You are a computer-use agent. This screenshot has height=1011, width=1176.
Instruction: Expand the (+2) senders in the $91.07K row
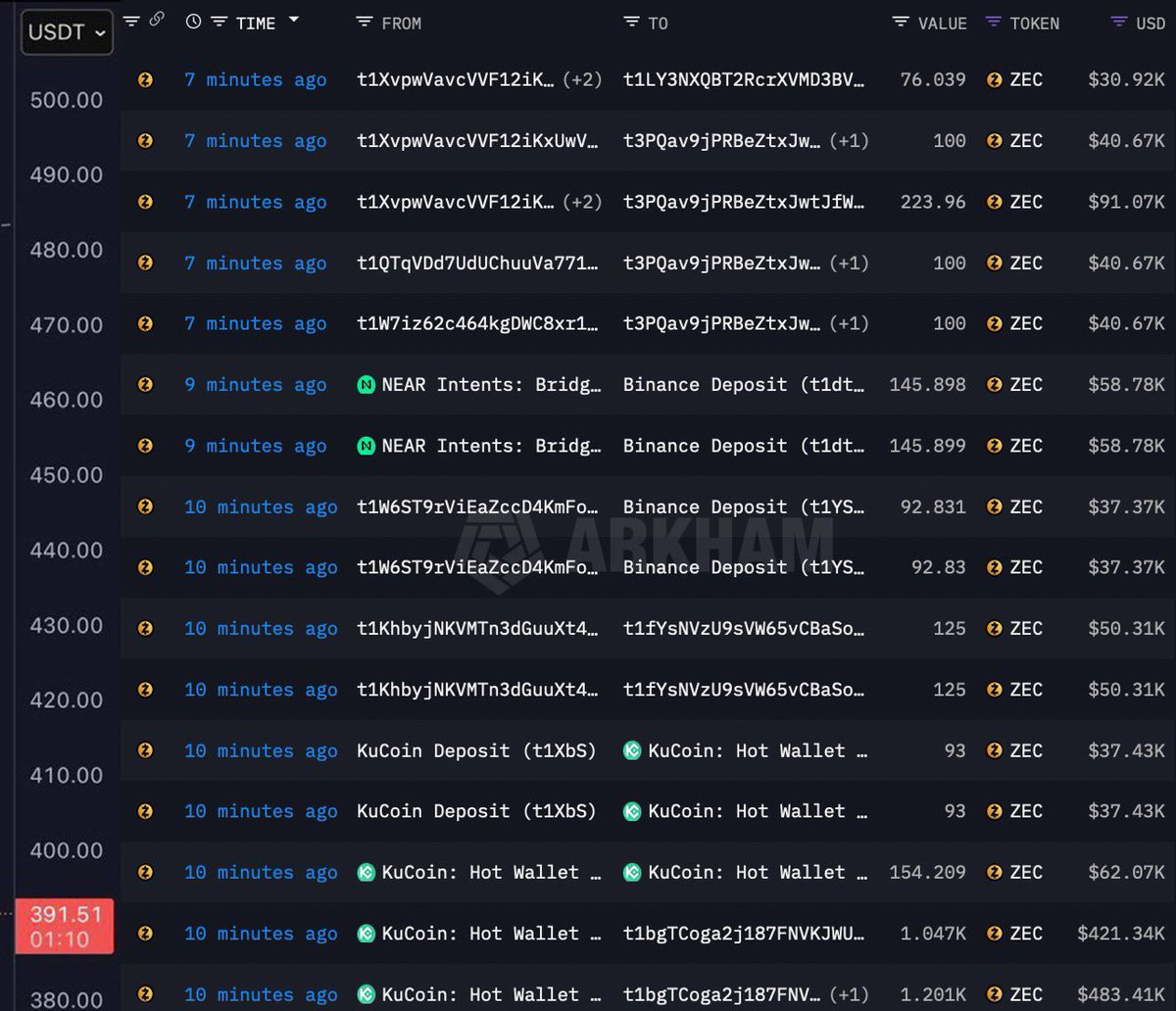point(582,202)
